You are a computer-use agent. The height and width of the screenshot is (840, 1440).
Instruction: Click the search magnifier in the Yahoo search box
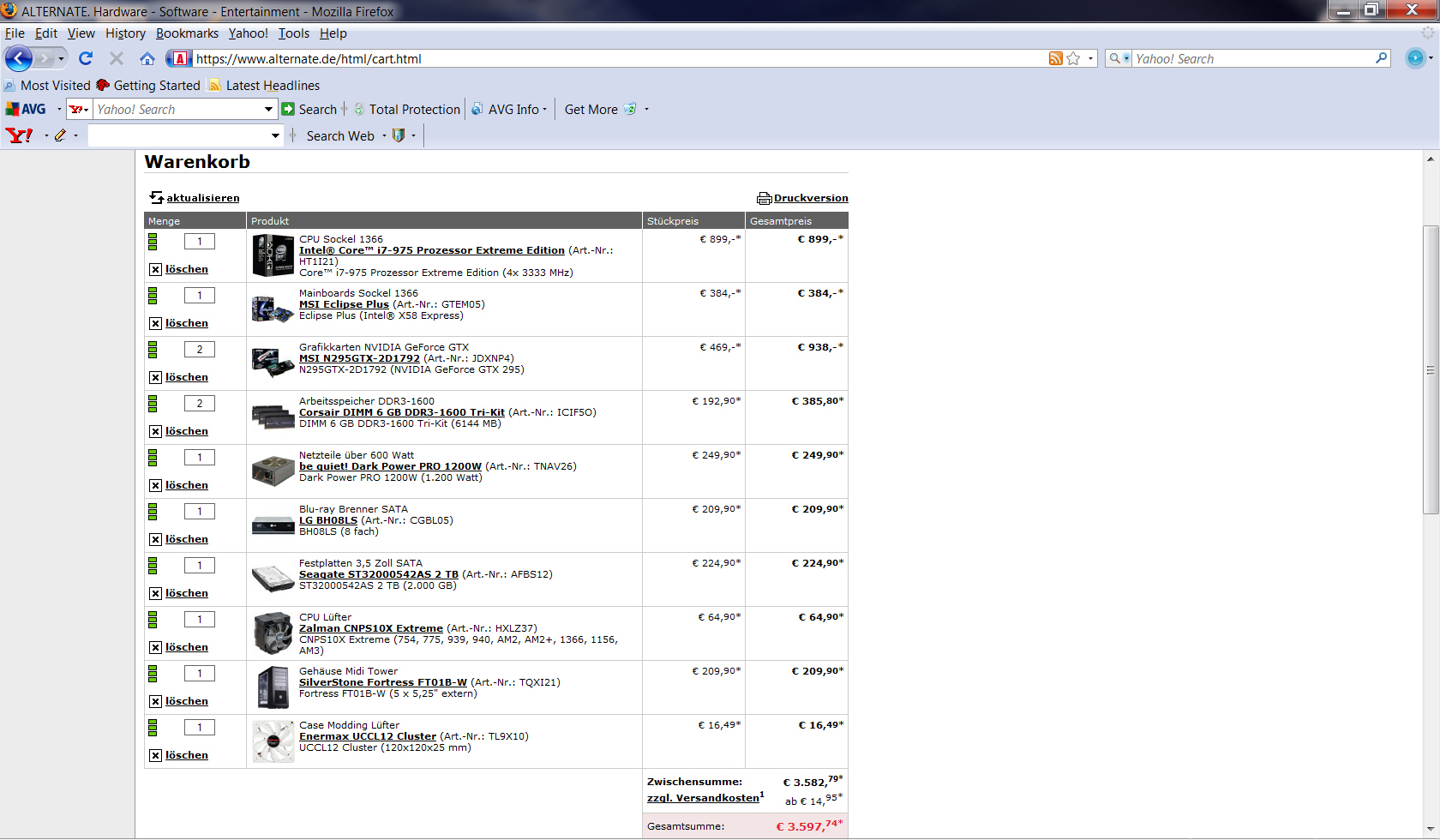[1381, 58]
